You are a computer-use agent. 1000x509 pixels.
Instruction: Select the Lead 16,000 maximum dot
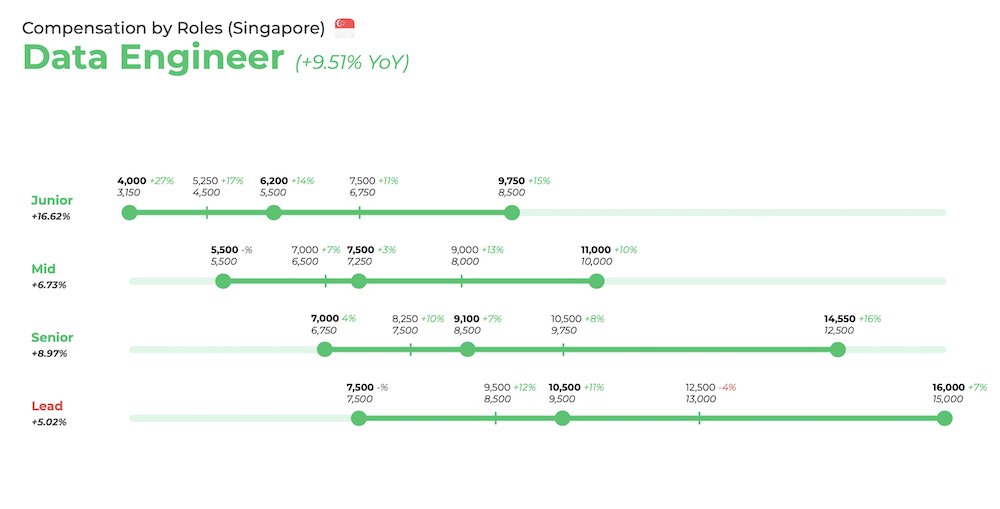click(x=945, y=418)
